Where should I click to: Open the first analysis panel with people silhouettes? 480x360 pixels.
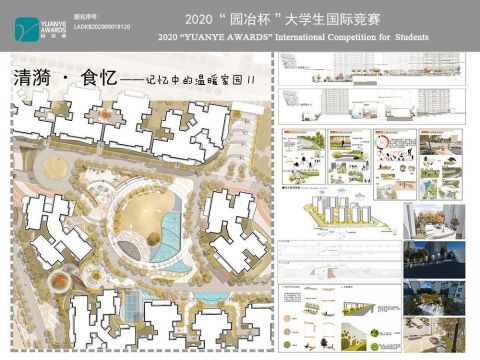coord(304,157)
